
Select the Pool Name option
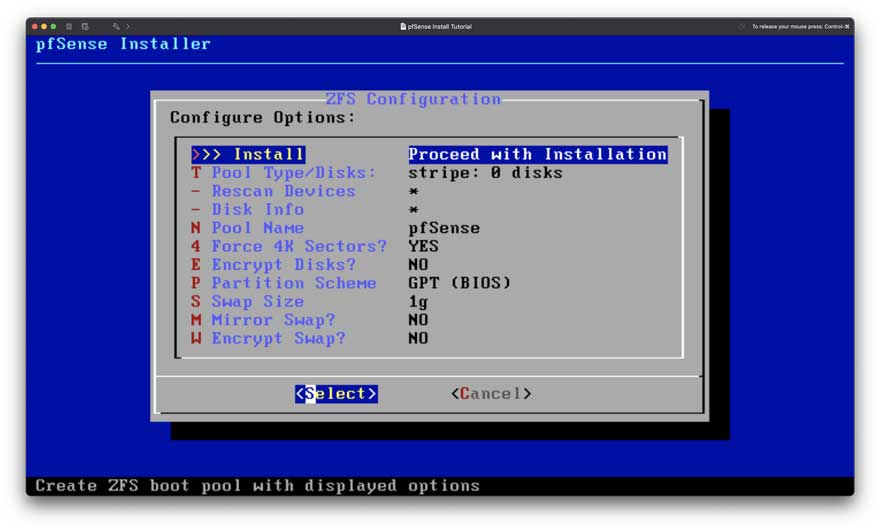248,228
